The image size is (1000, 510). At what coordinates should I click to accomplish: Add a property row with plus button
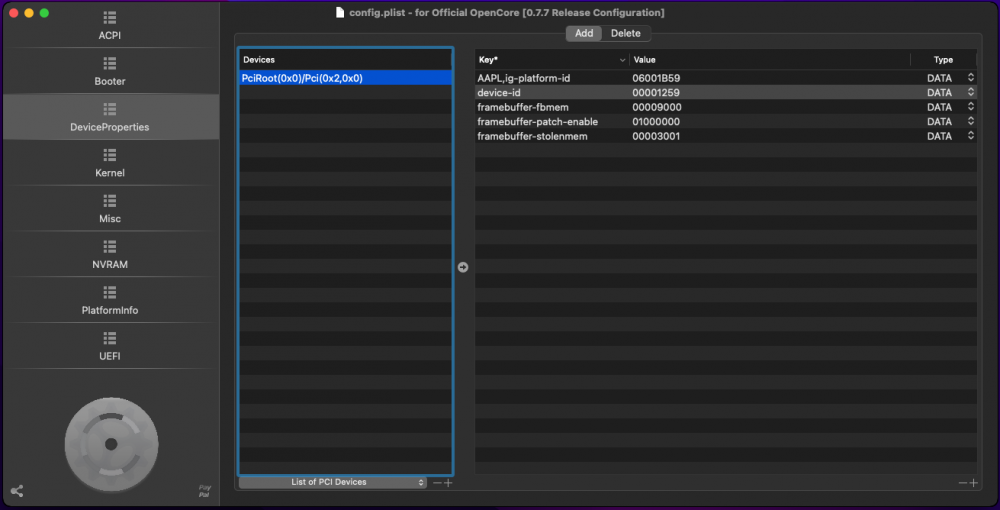pyautogui.click(x=974, y=483)
